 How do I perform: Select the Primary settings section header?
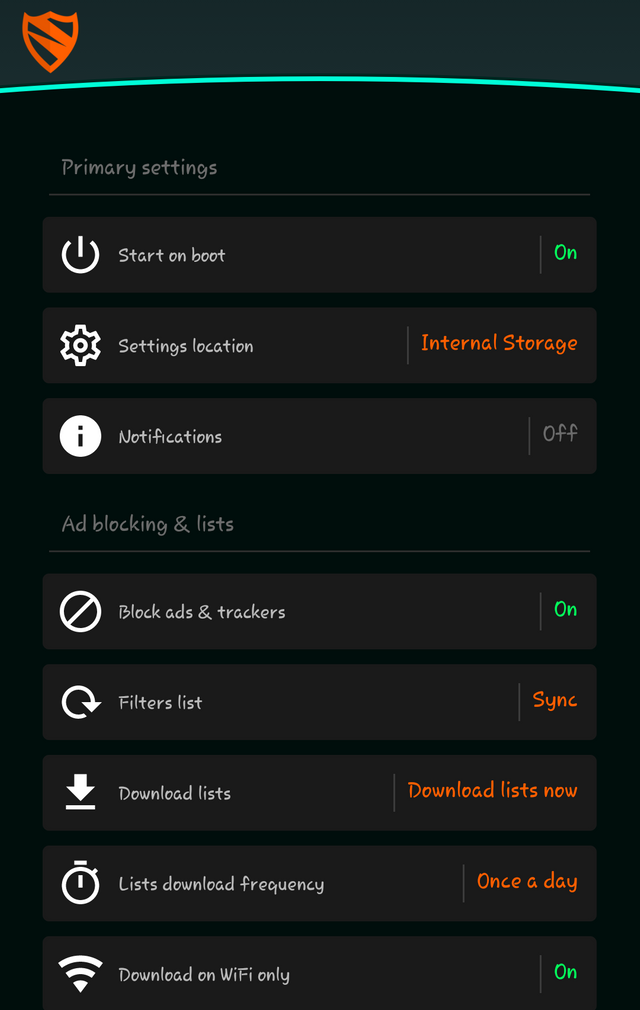pos(139,168)
